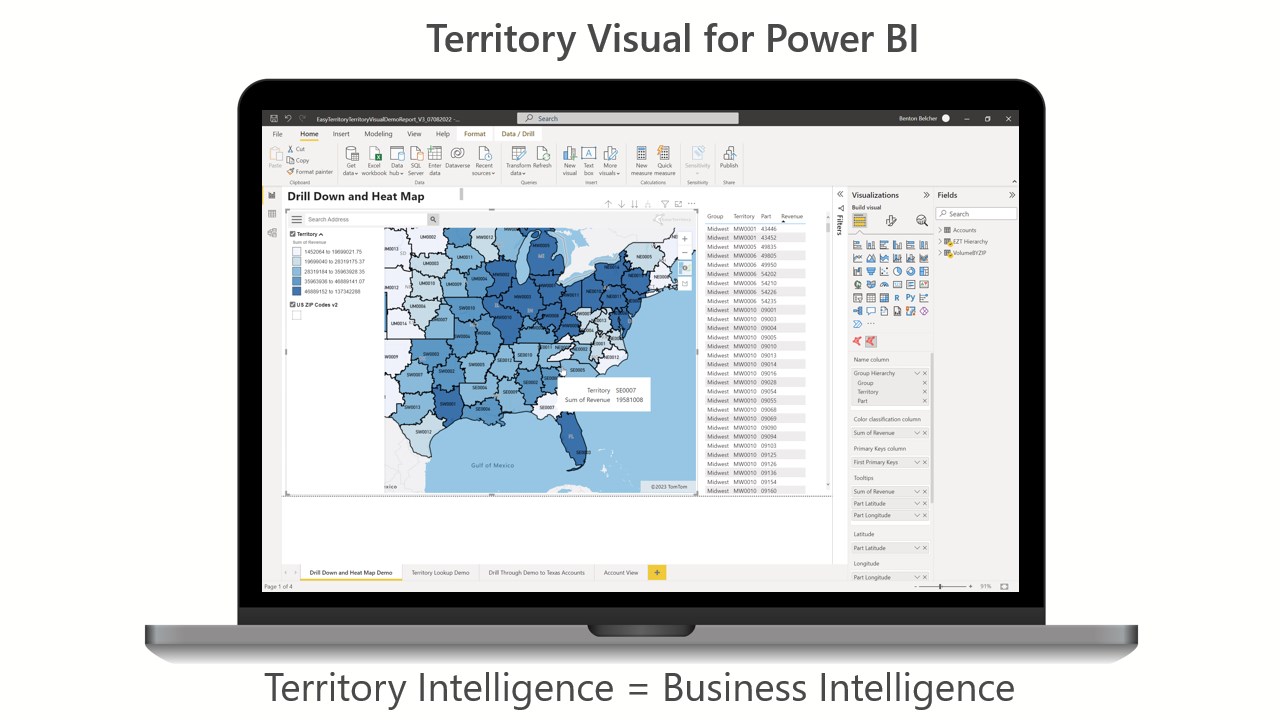
Task: Click the Fields pane Search box
Action: tap(976, 214)
